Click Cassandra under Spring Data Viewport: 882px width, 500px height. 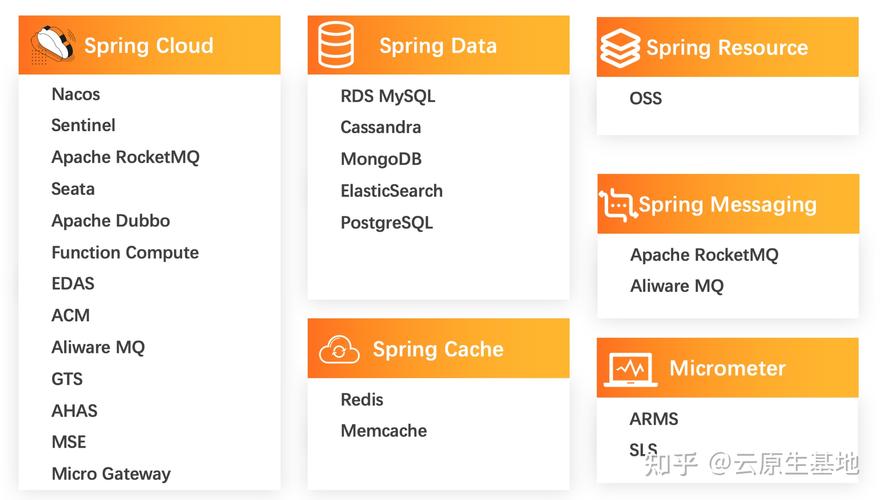[380, 127]
